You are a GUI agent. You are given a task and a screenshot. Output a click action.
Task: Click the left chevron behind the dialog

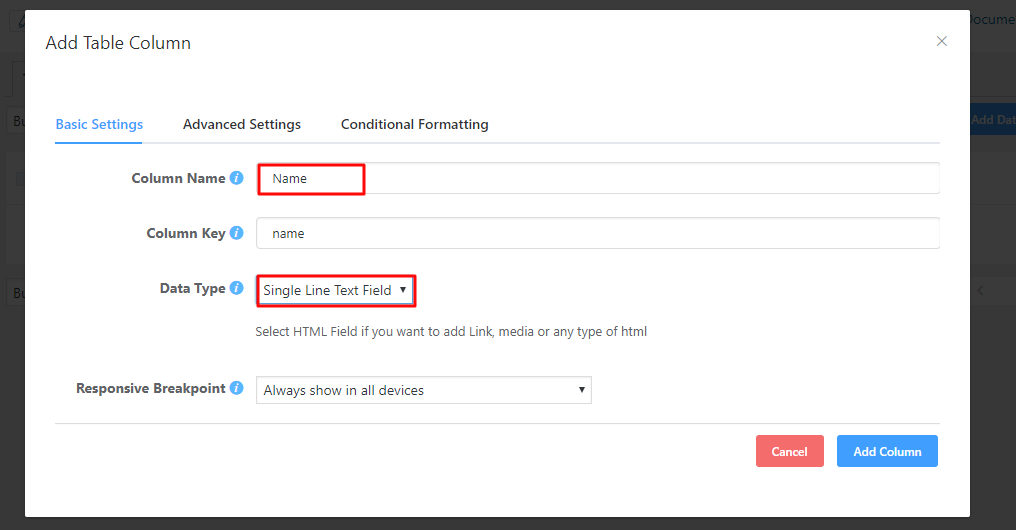981,291
